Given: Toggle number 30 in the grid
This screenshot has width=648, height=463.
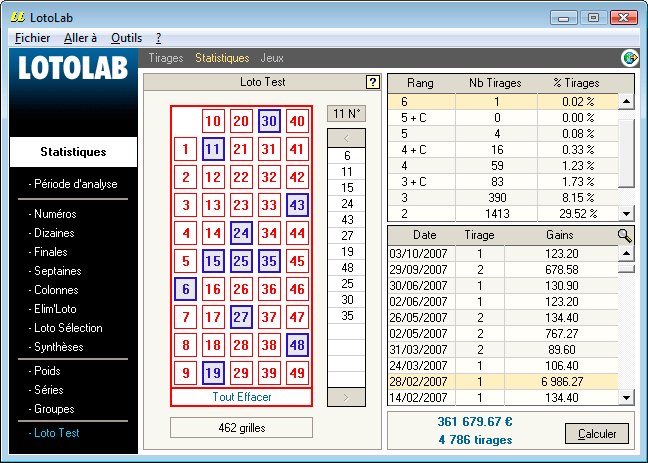Looking at the screenshot, I should pyautogui.click(x=269, y=121).
